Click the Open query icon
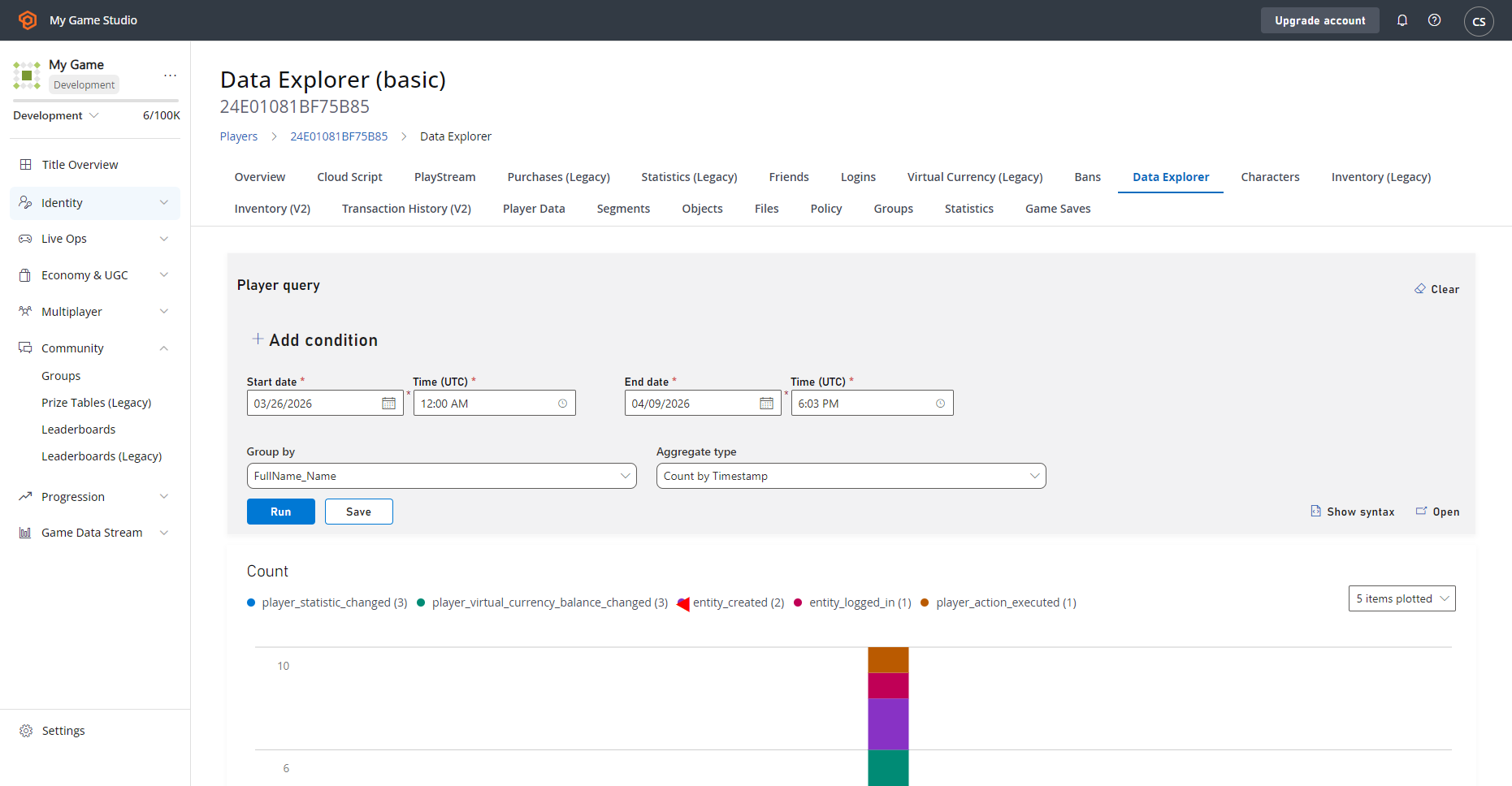Viewport: 1512px width, 786px height. (x=1421, y=511)
